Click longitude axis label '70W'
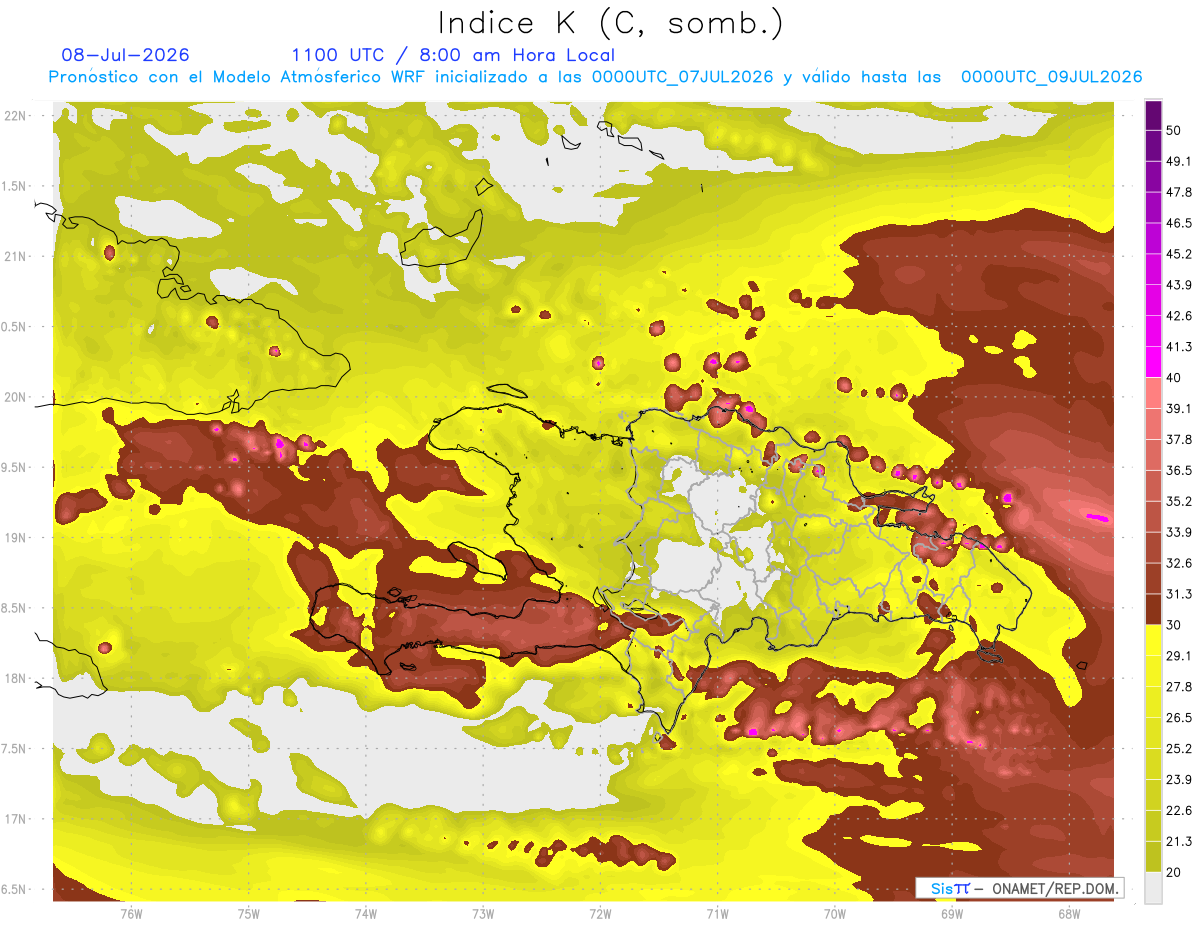Image resolution: width=1200 pixels, height=927 pixels. (835, 913)
